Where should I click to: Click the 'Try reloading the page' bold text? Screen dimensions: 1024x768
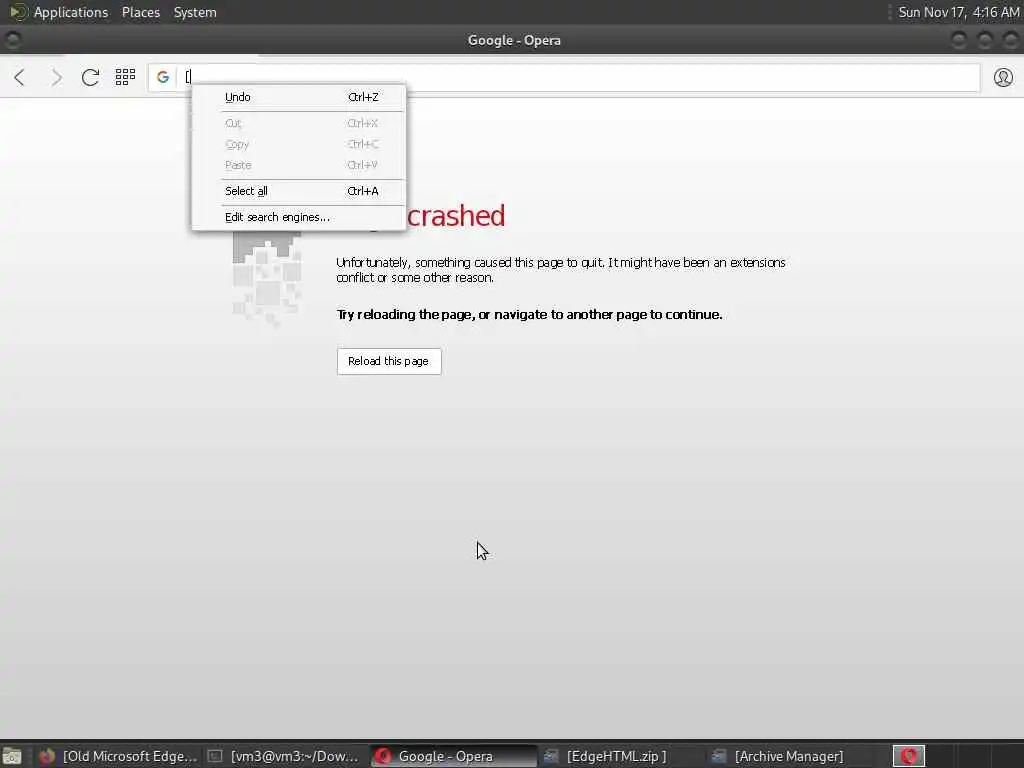pos(529,315)
